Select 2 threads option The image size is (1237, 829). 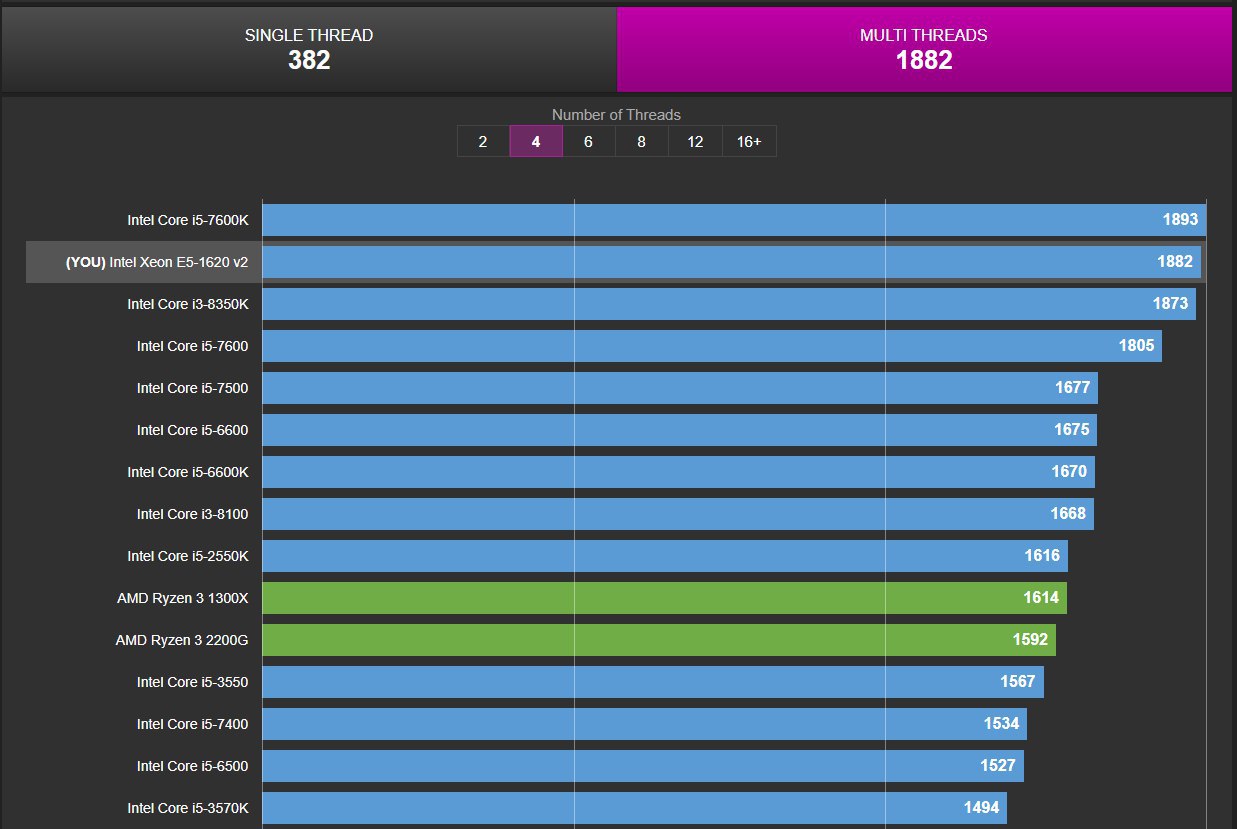483,141
